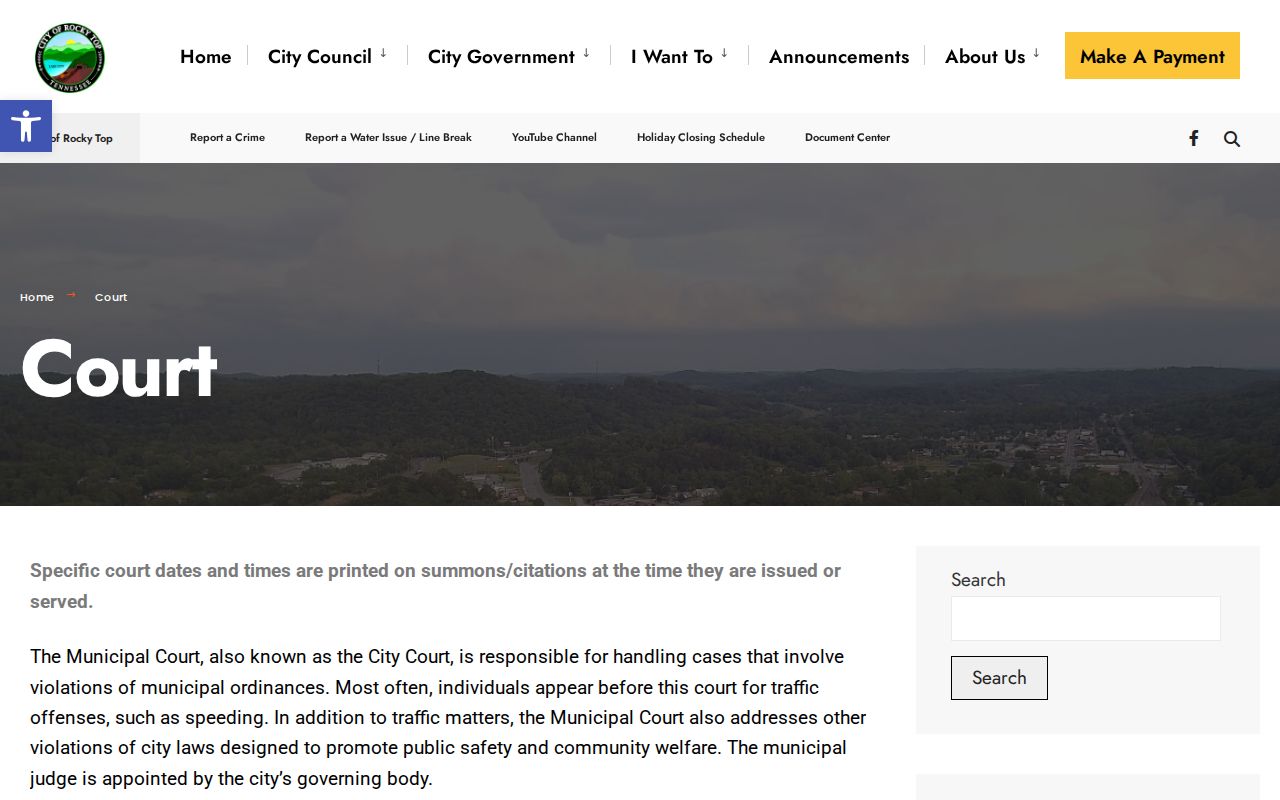Viewport: 1280px width, 800px height.
Task: Click the City of Rocky Top logo
Action: (x=70, y=57)
